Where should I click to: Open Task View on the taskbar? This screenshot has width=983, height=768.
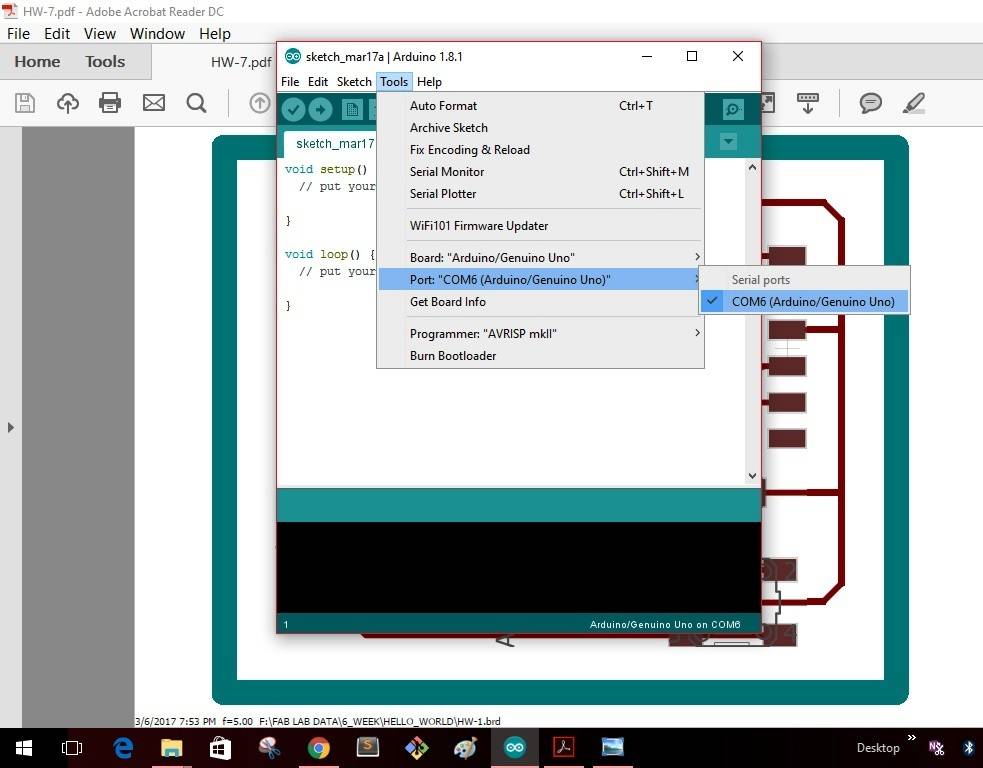tap(71, 747)
